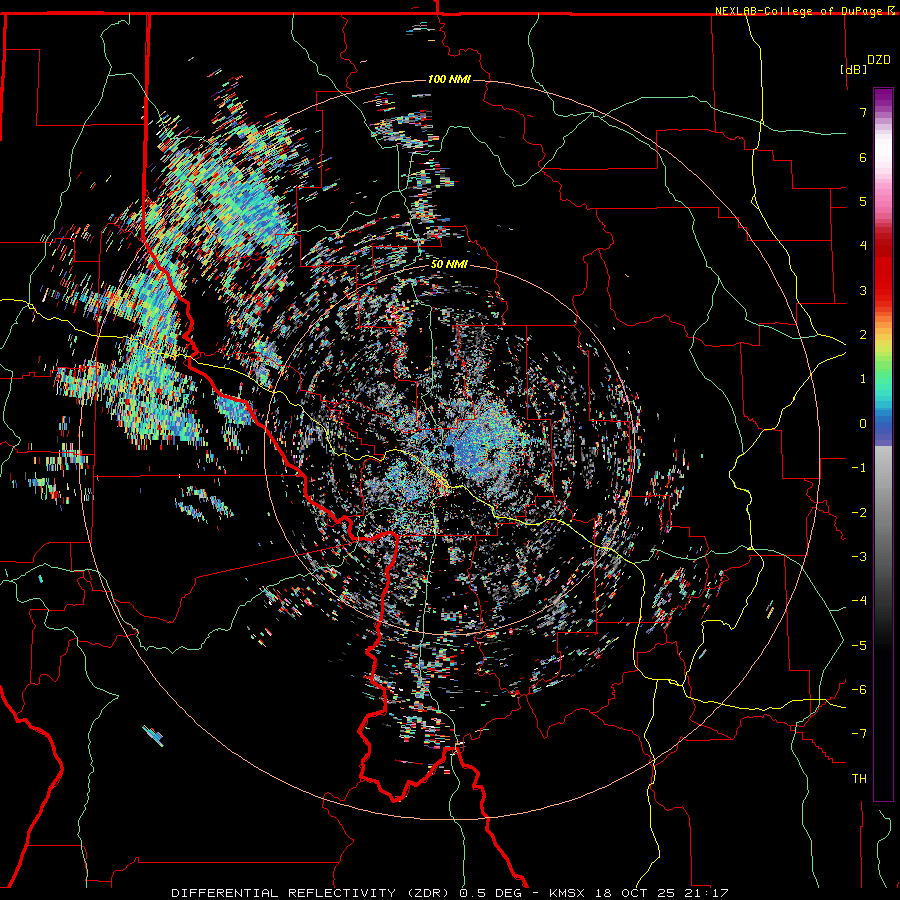The height and width of the screenshot is (900, 900).
Task: Click the DIFFERENTIAL REFLECTIVITY caption text
Action: coord(284,893)
